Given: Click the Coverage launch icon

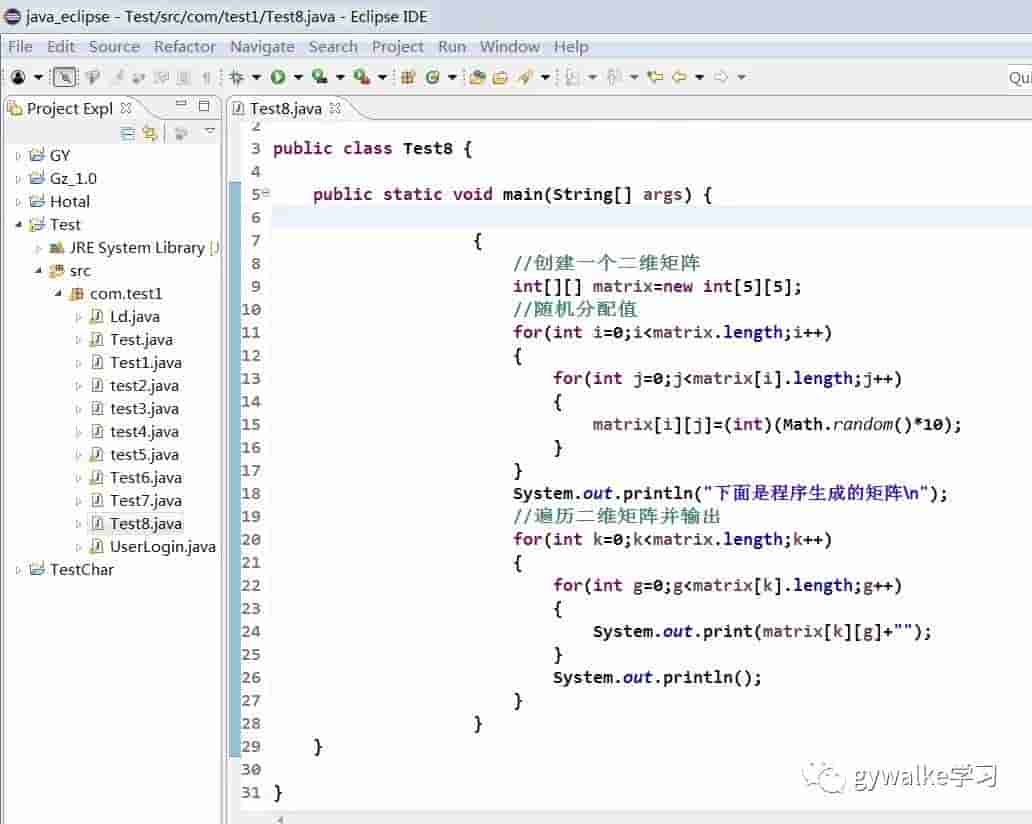Looking at the screenshot, I should (x=320, y=77).
